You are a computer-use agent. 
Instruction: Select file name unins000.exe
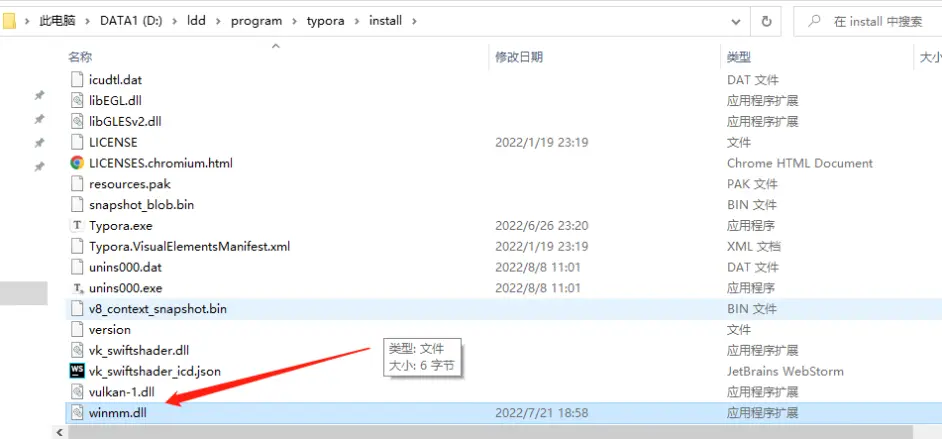pos(126,288)
